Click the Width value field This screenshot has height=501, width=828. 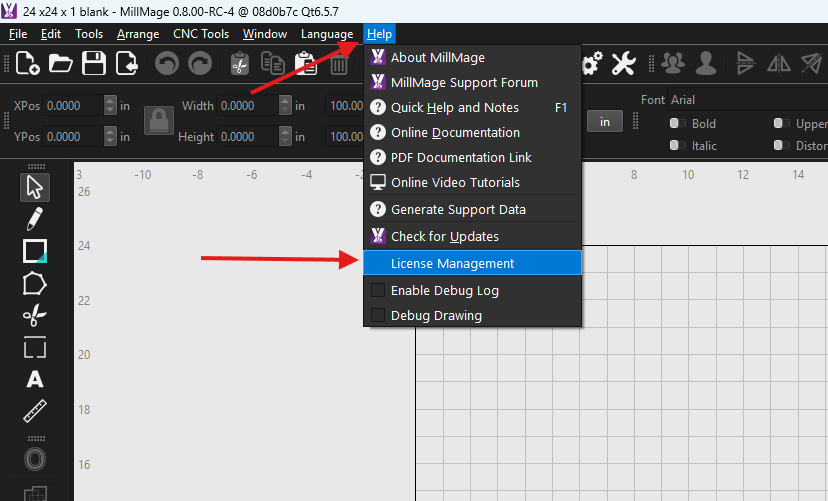248,106
